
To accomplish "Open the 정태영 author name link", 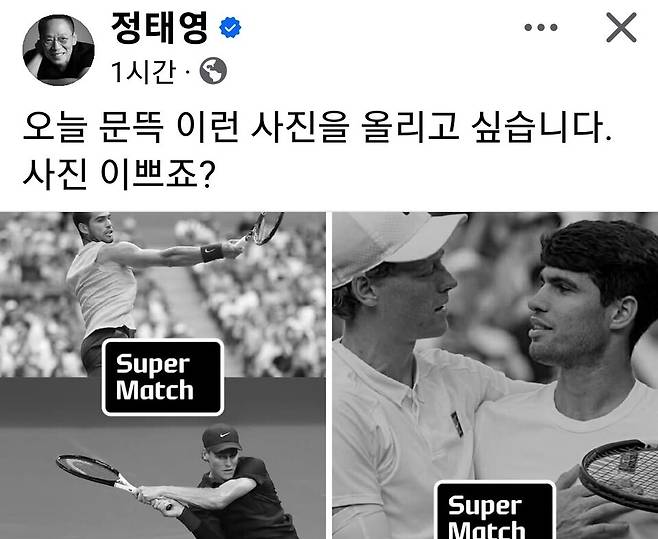I will pos(159,28).
